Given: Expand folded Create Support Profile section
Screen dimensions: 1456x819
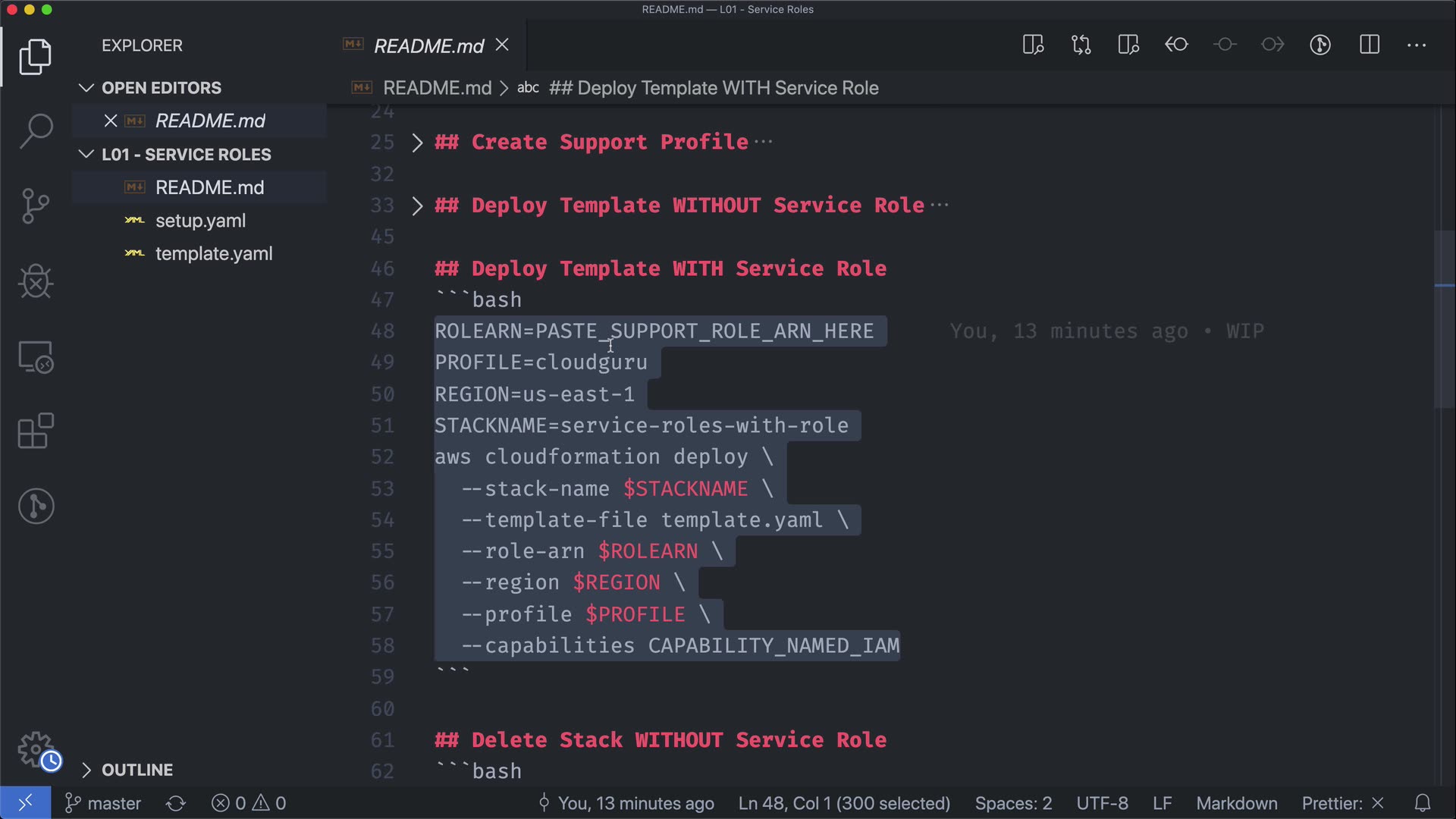Looking at the screenshot, I should click(417, 143).
